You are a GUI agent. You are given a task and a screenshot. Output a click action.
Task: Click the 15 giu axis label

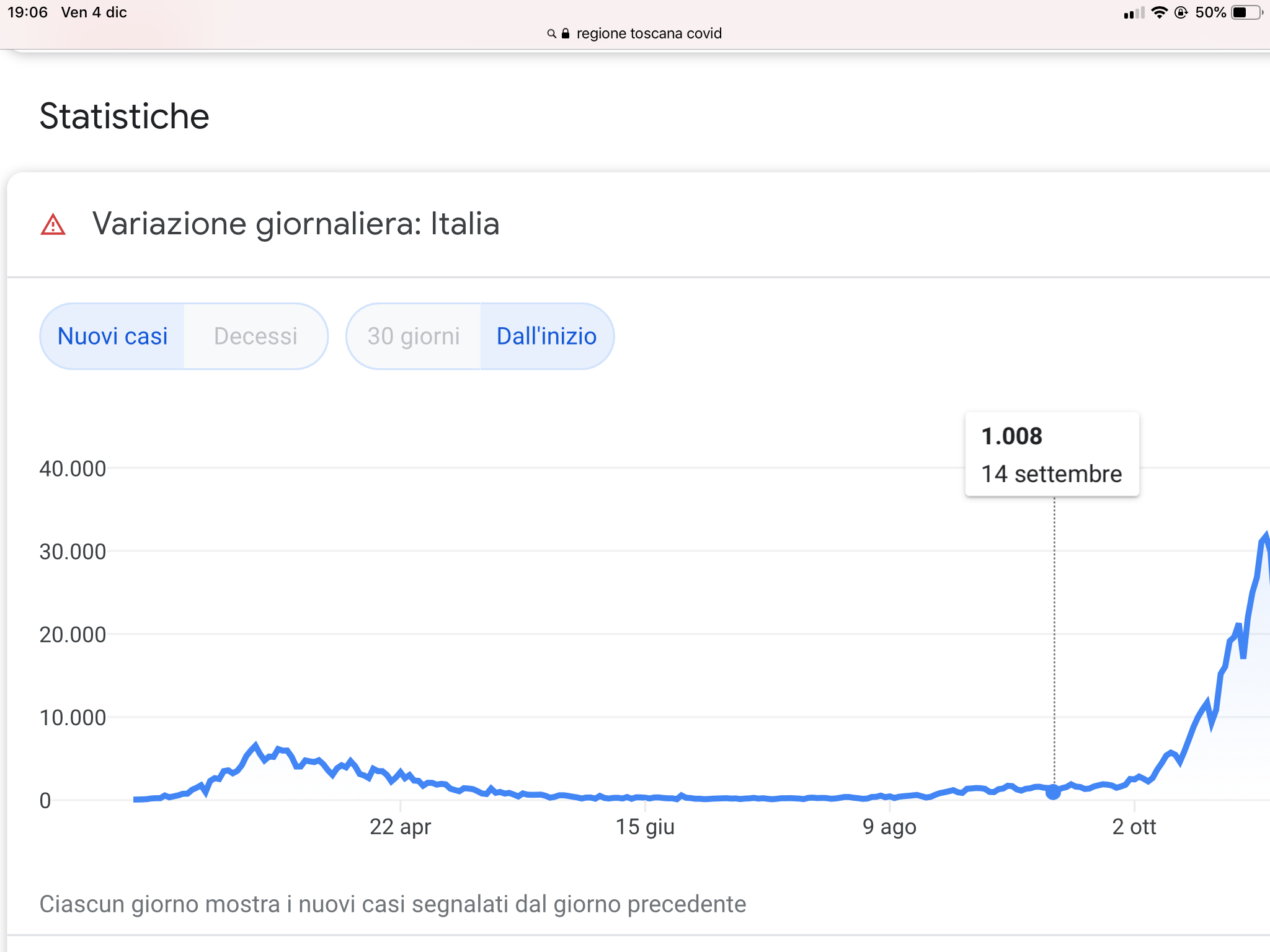[645, 827]
